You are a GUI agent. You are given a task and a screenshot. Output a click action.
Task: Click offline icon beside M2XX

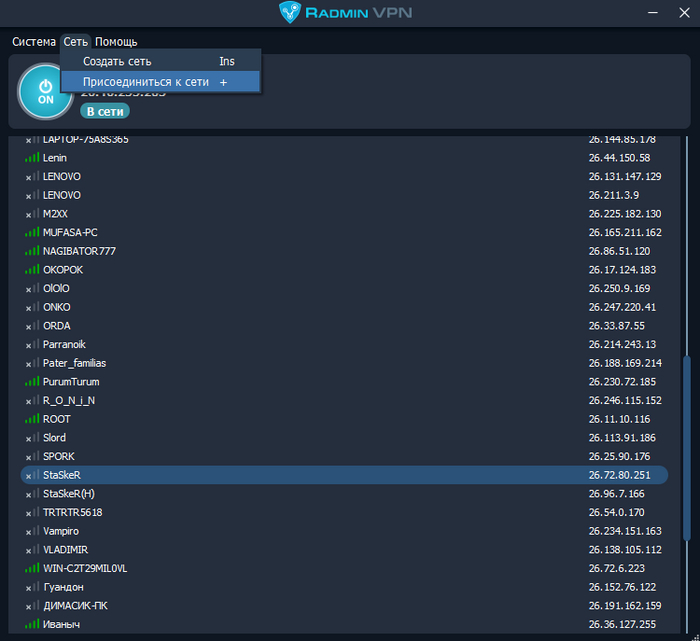32,214
